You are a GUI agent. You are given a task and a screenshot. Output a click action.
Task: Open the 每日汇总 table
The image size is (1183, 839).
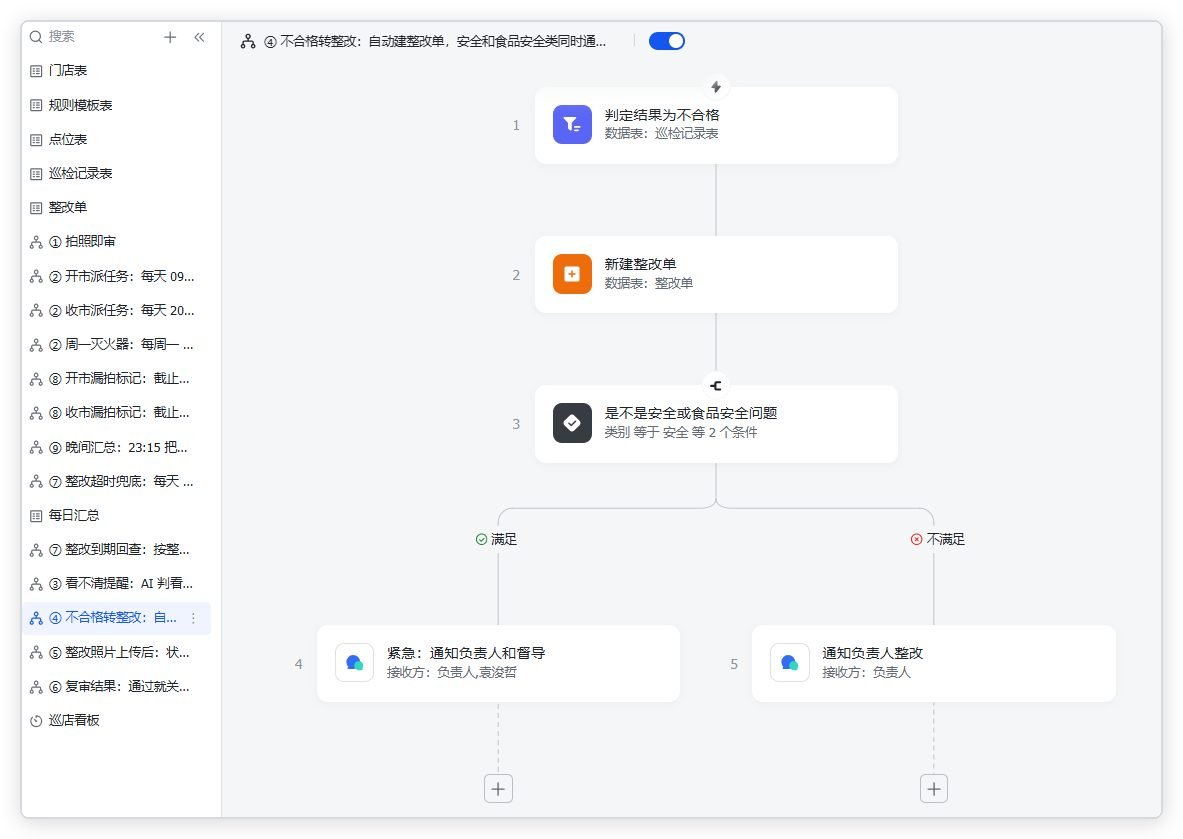pyautogui.click(x=117, y=515)
